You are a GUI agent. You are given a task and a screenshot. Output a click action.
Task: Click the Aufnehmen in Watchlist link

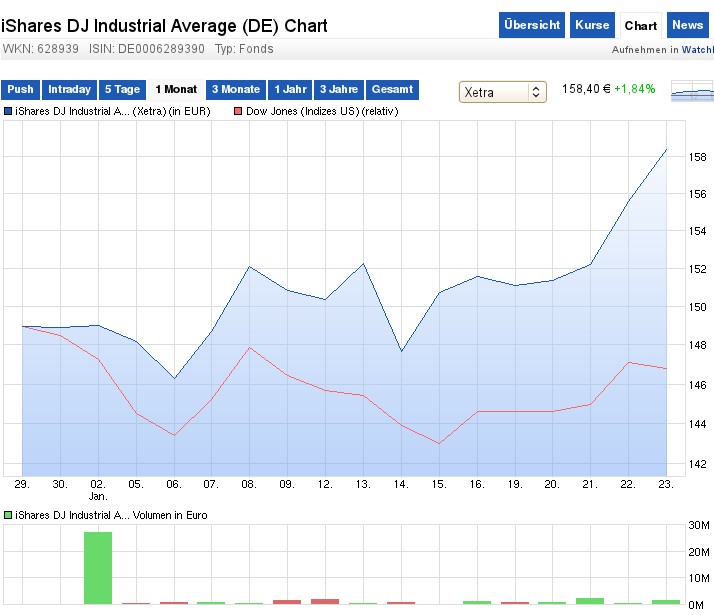(662, 49)
